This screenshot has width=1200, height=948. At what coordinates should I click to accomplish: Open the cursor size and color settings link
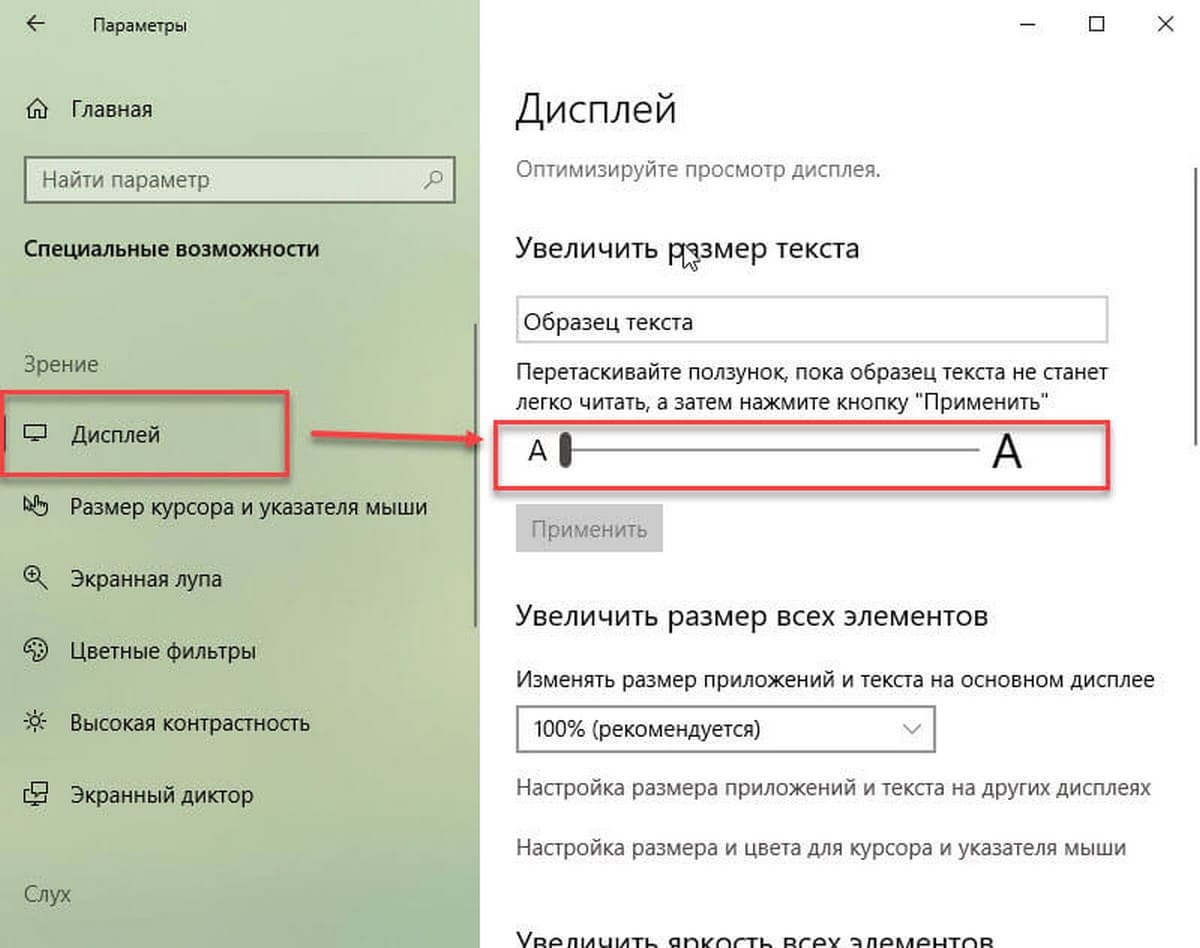click(x=818, y=846)
